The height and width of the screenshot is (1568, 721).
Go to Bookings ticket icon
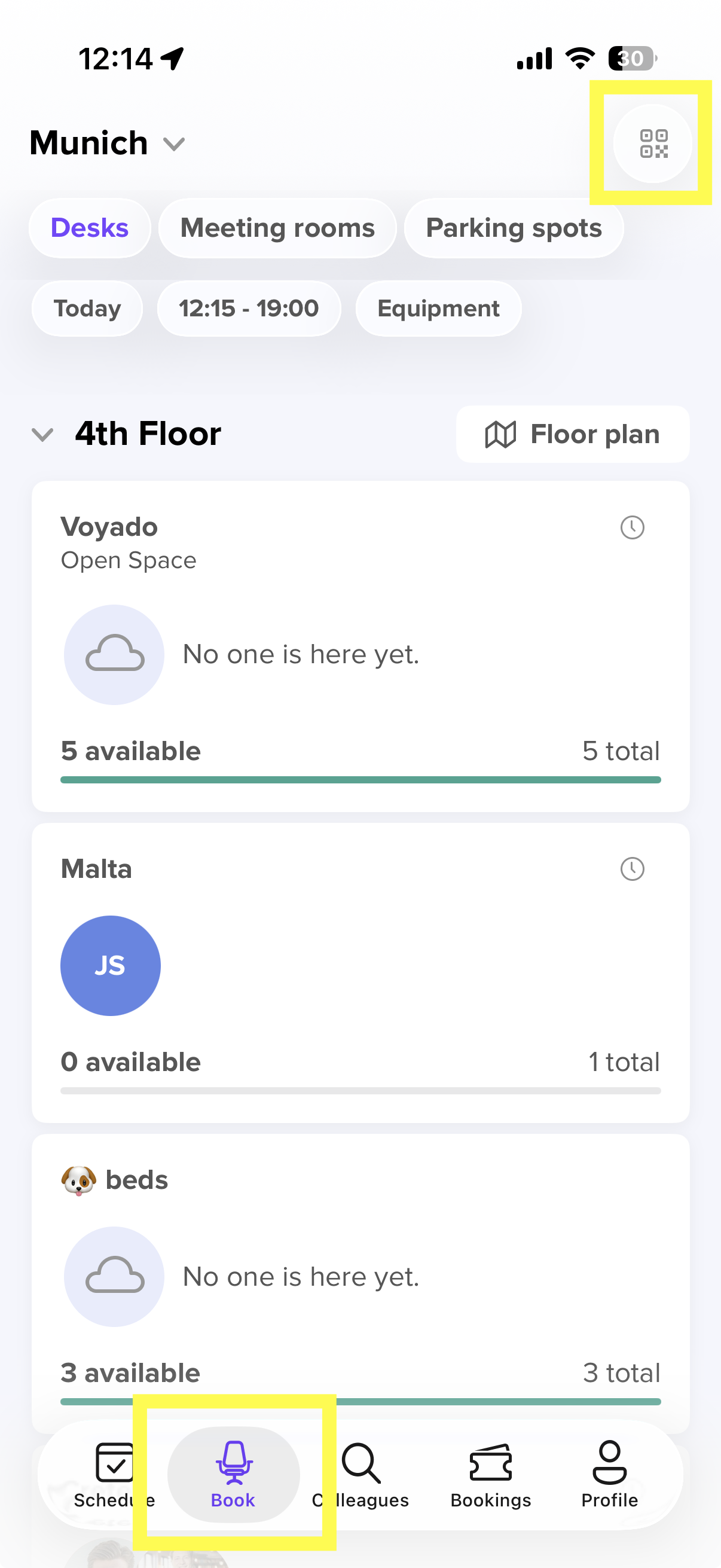tap(490, 1462)
